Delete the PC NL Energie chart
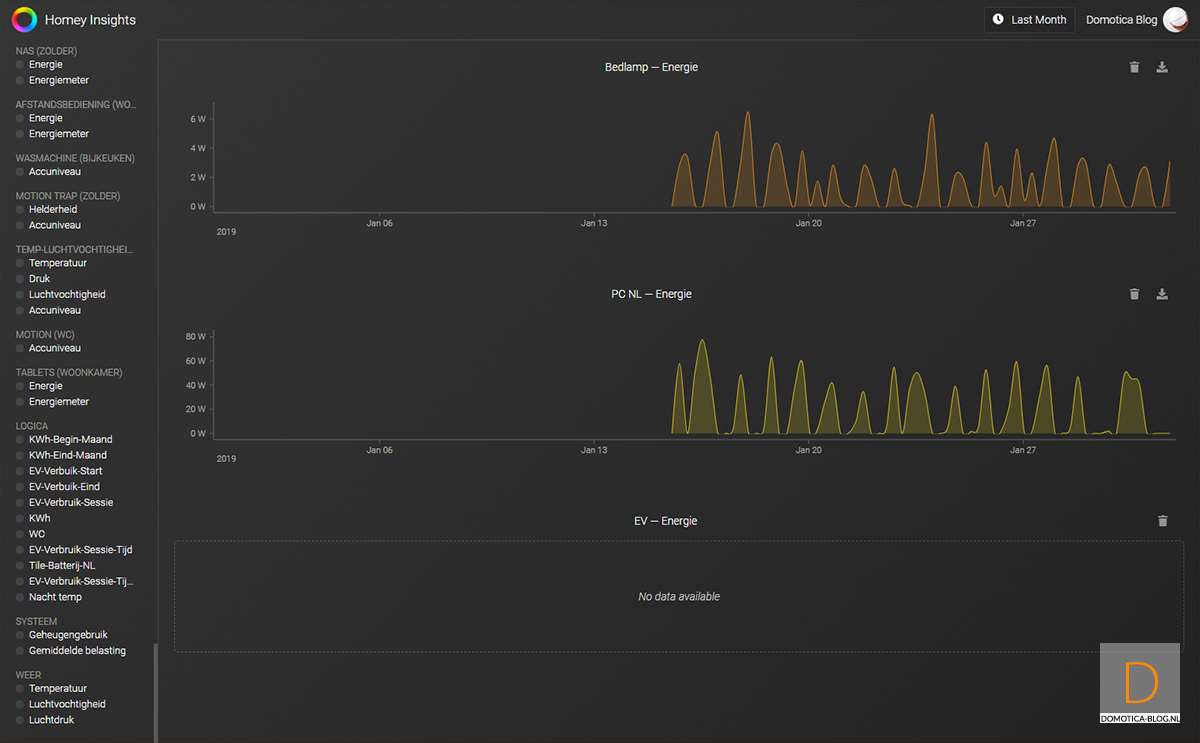Viewport: 1200px width, 743px height. [x=1134, y=294]
